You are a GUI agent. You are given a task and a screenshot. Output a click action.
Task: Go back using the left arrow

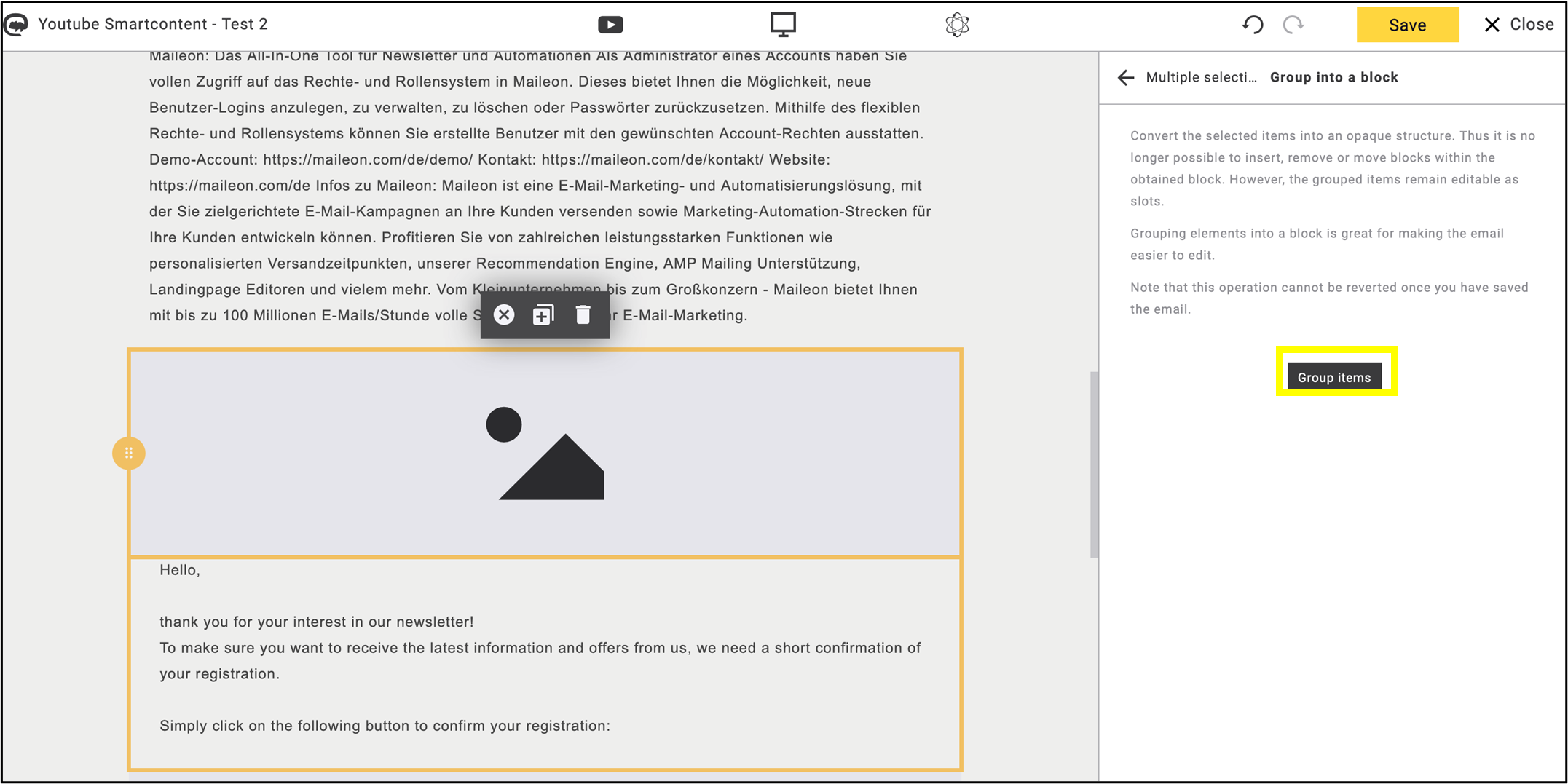click(x=1126, y=78)
